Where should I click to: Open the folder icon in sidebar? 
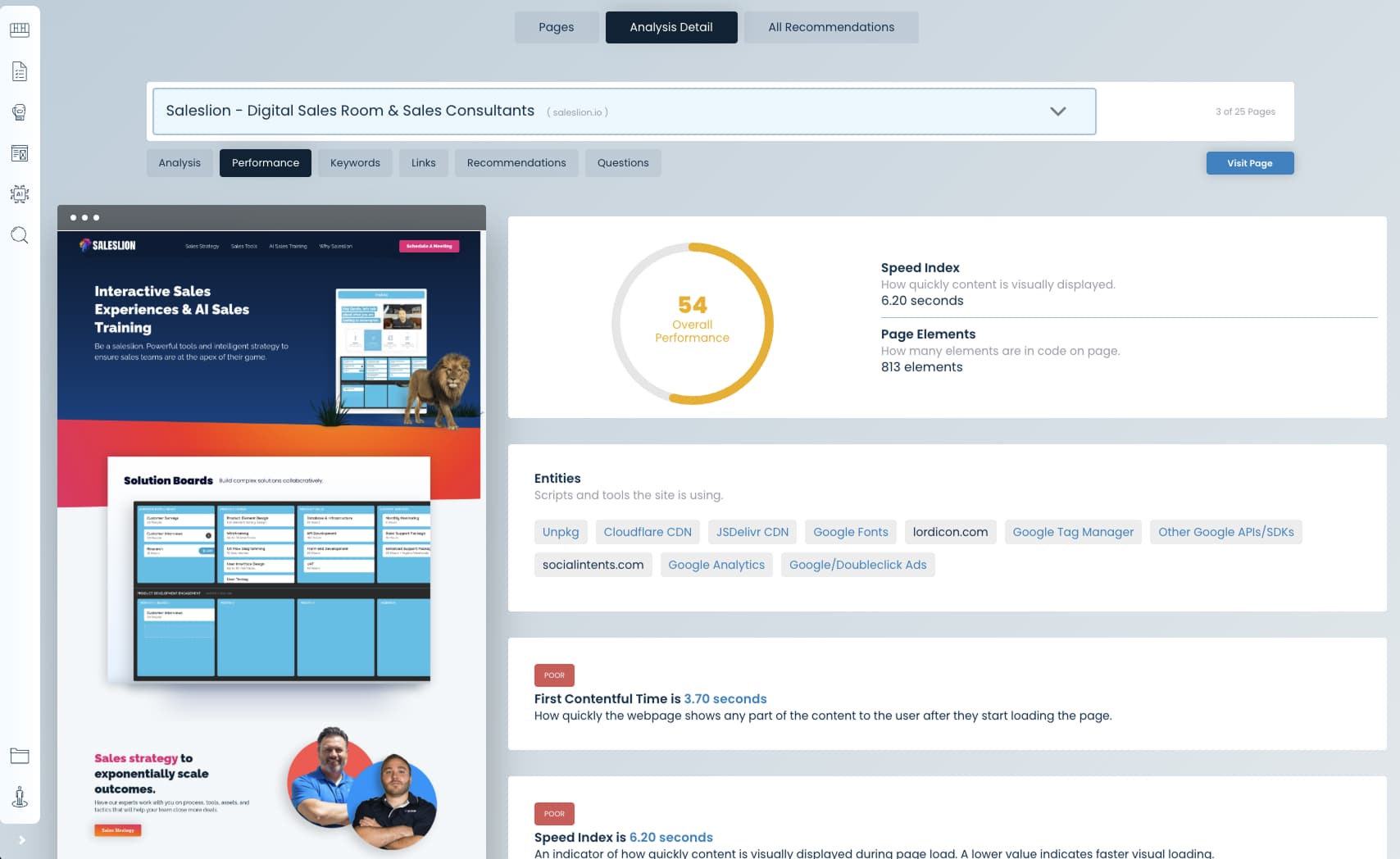click(x=20, y=756)
